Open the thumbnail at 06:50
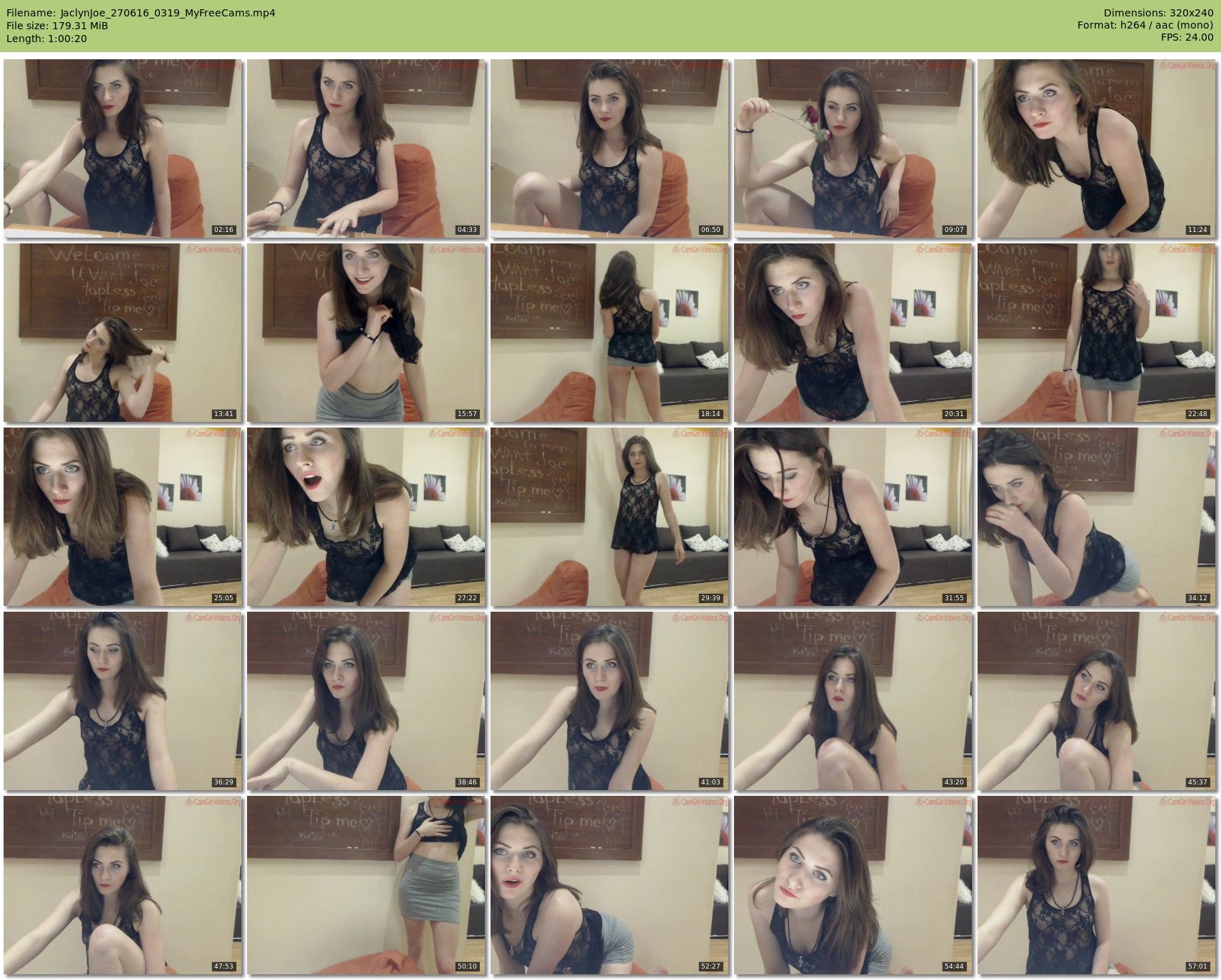 pyautogui.click(x=610, y=148)
